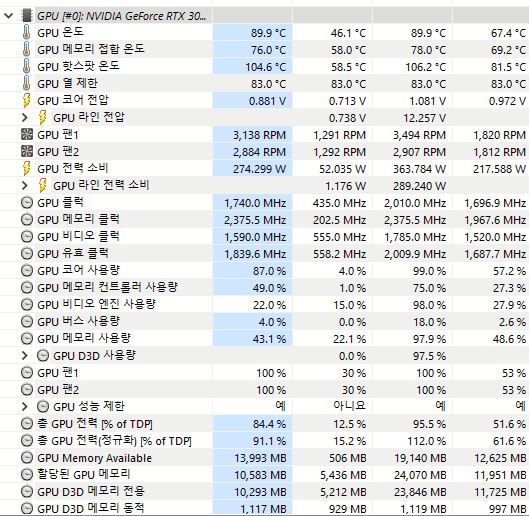Click the 총 GPU 전력 [% of TDP] label
The width and height of the screenshot is (529, 516).
click(95, 424)
